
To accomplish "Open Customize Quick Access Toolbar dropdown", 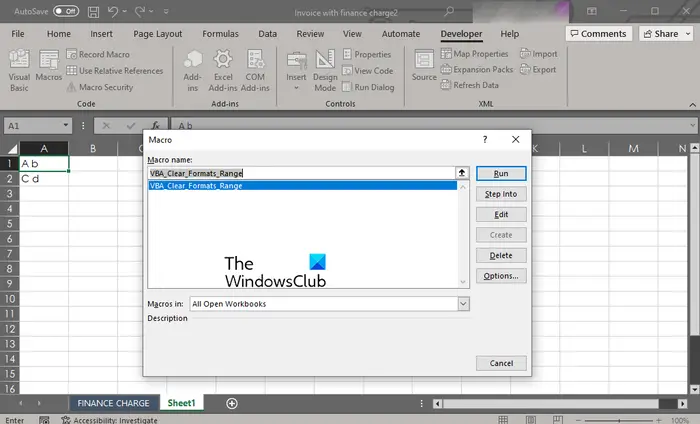I will point(166,12).
